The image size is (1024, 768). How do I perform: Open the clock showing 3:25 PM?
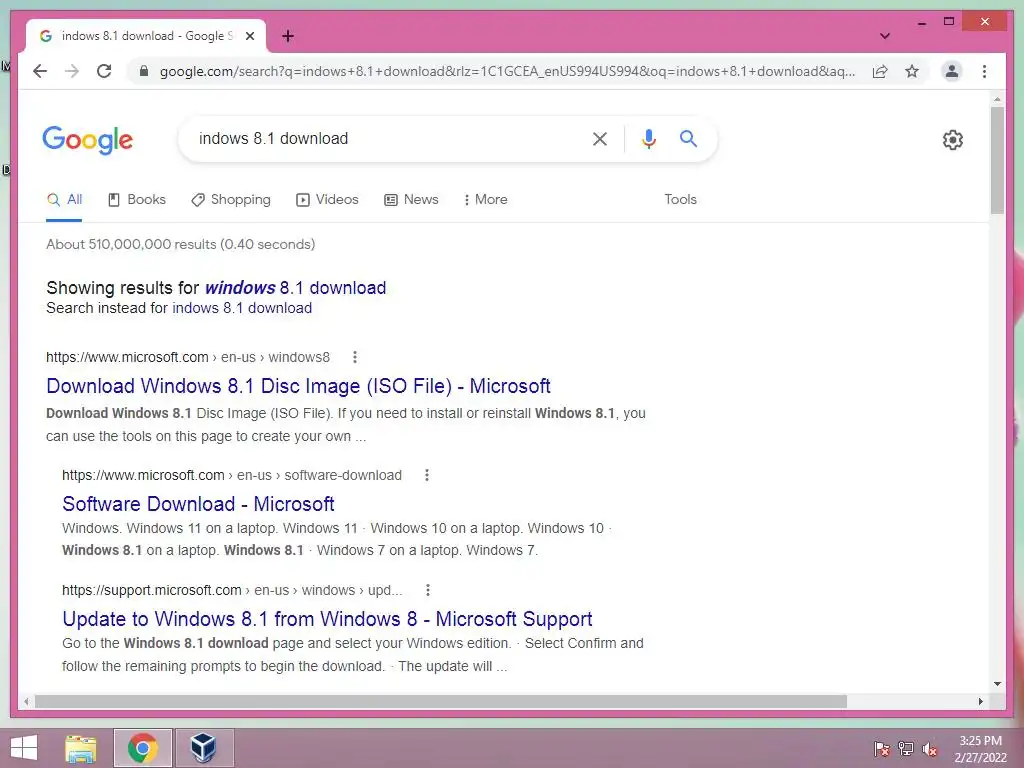pyautogui.click(x=980, y=748)
